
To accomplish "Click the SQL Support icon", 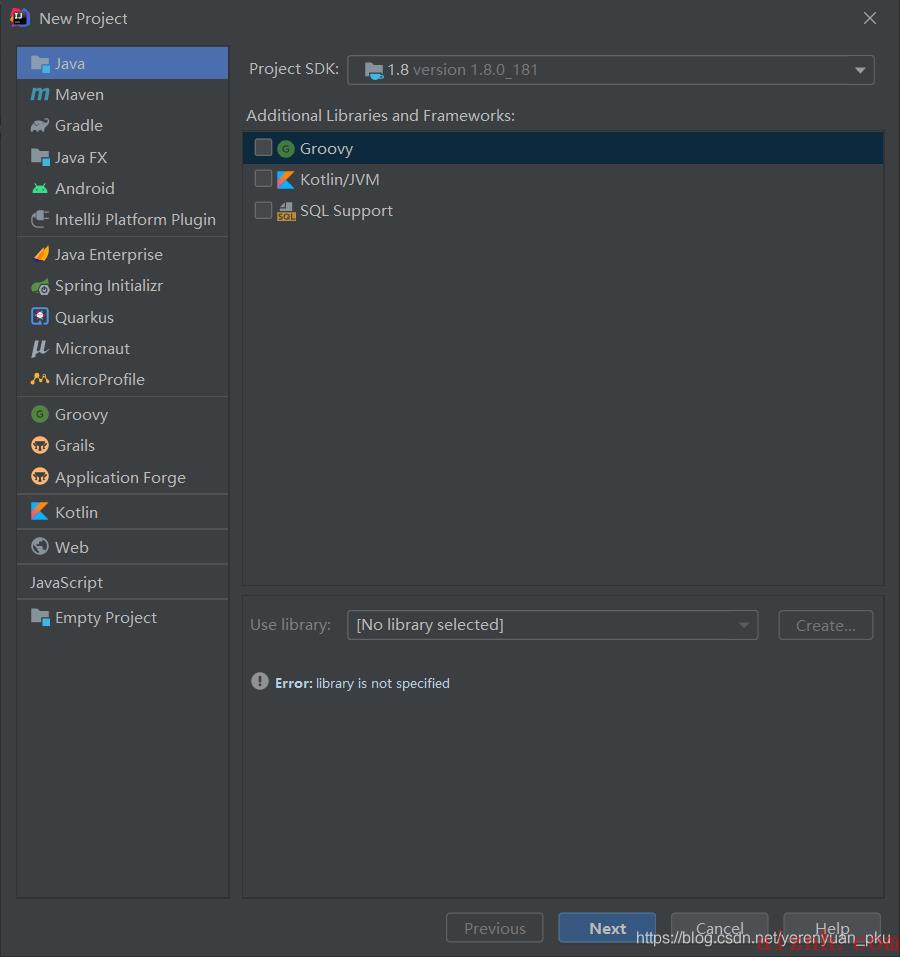I will coord(286,211).
